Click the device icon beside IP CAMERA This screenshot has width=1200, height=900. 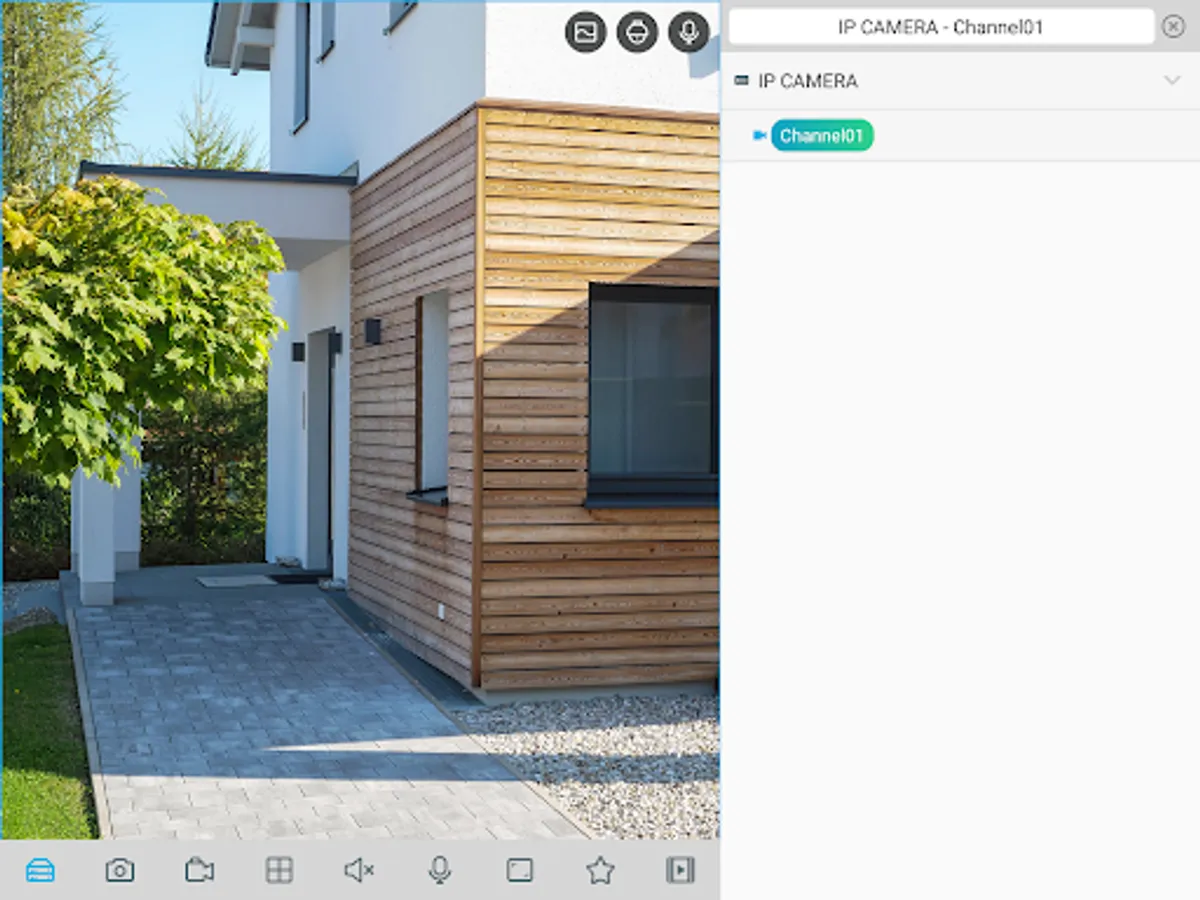(x=741, y=81)
